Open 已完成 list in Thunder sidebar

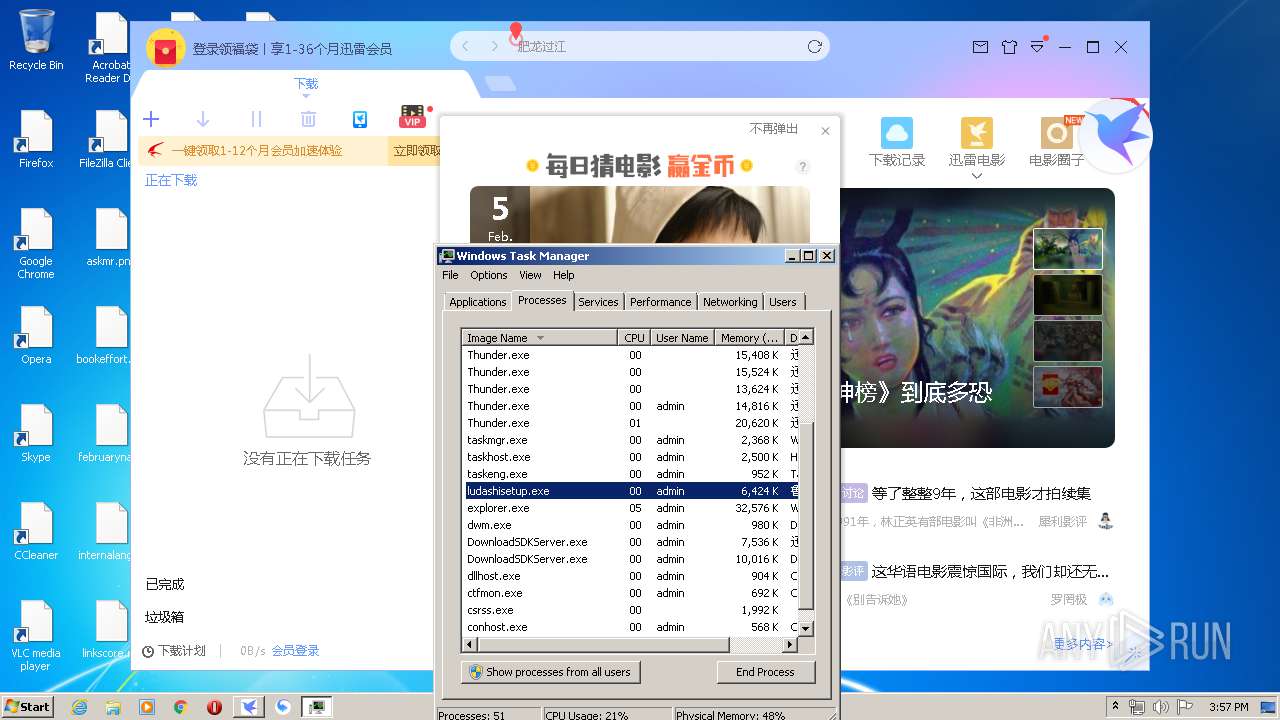tap(165, 584)
